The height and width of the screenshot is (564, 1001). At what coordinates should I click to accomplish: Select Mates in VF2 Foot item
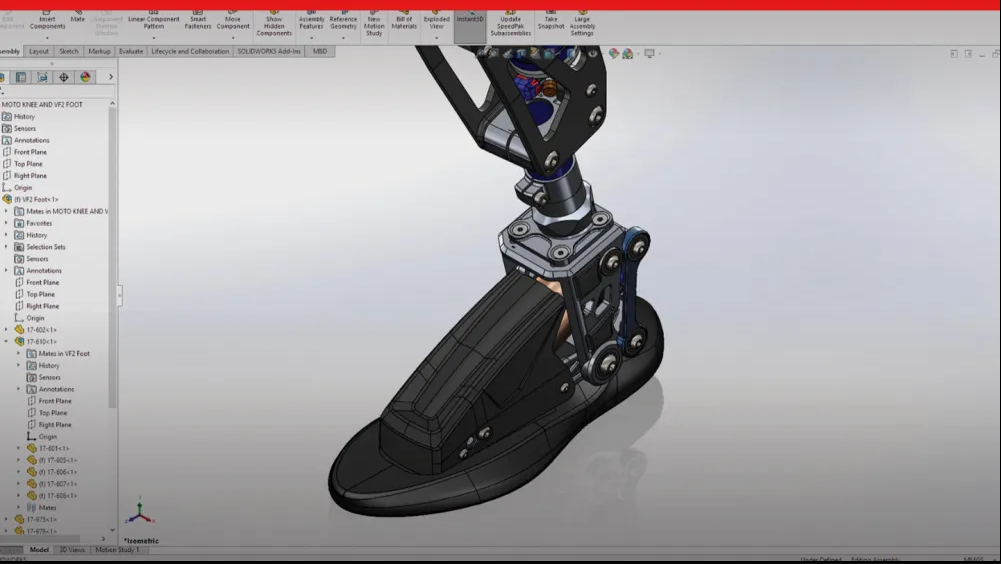pos(64,354)
